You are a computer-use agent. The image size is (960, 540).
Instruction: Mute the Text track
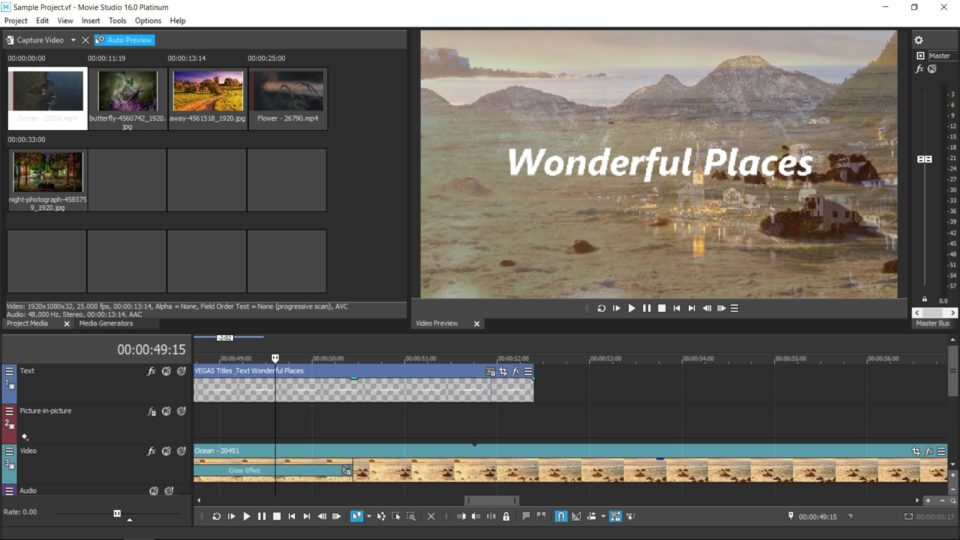(166, 371)
